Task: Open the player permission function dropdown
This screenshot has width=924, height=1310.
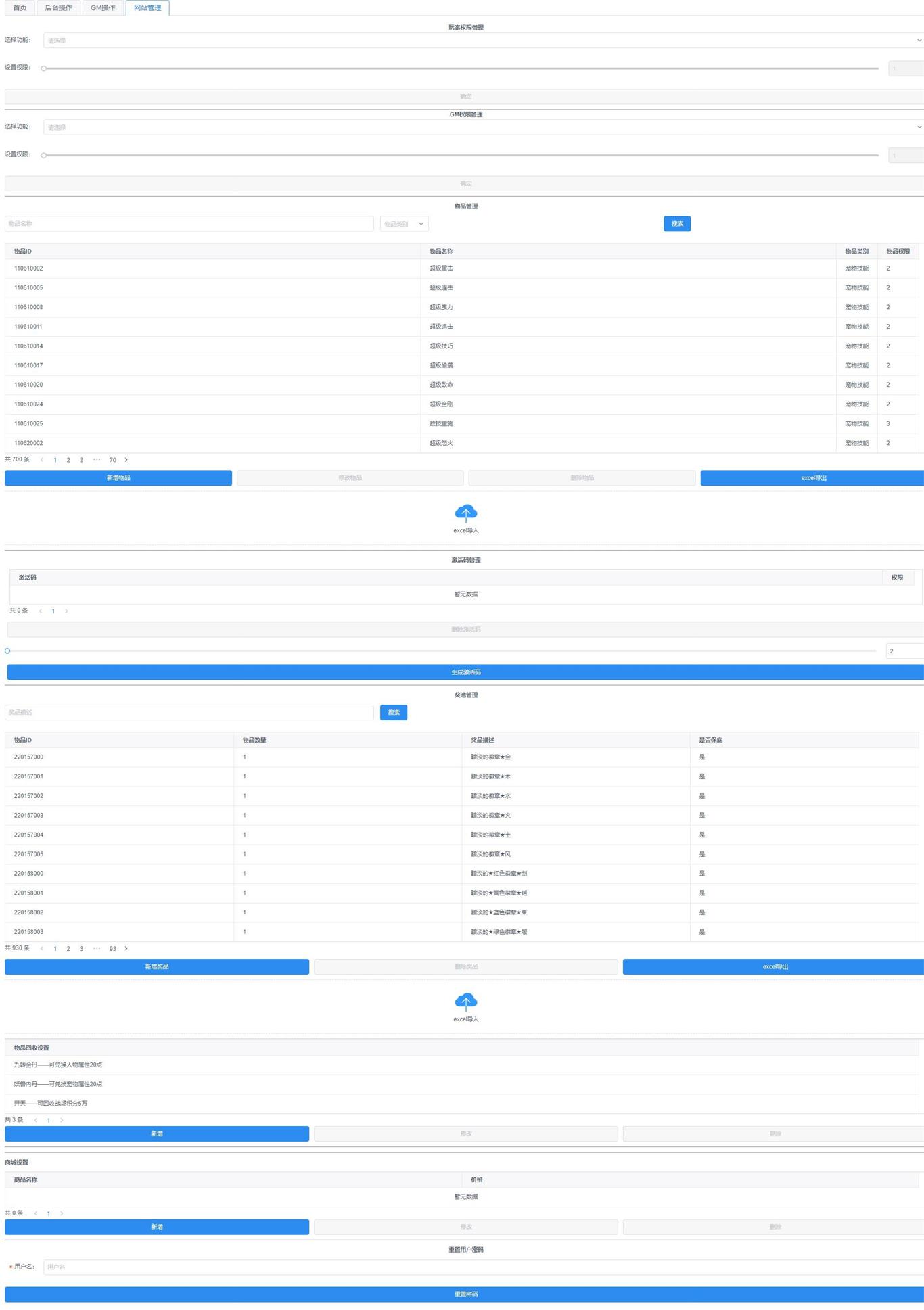Action: 483,41
